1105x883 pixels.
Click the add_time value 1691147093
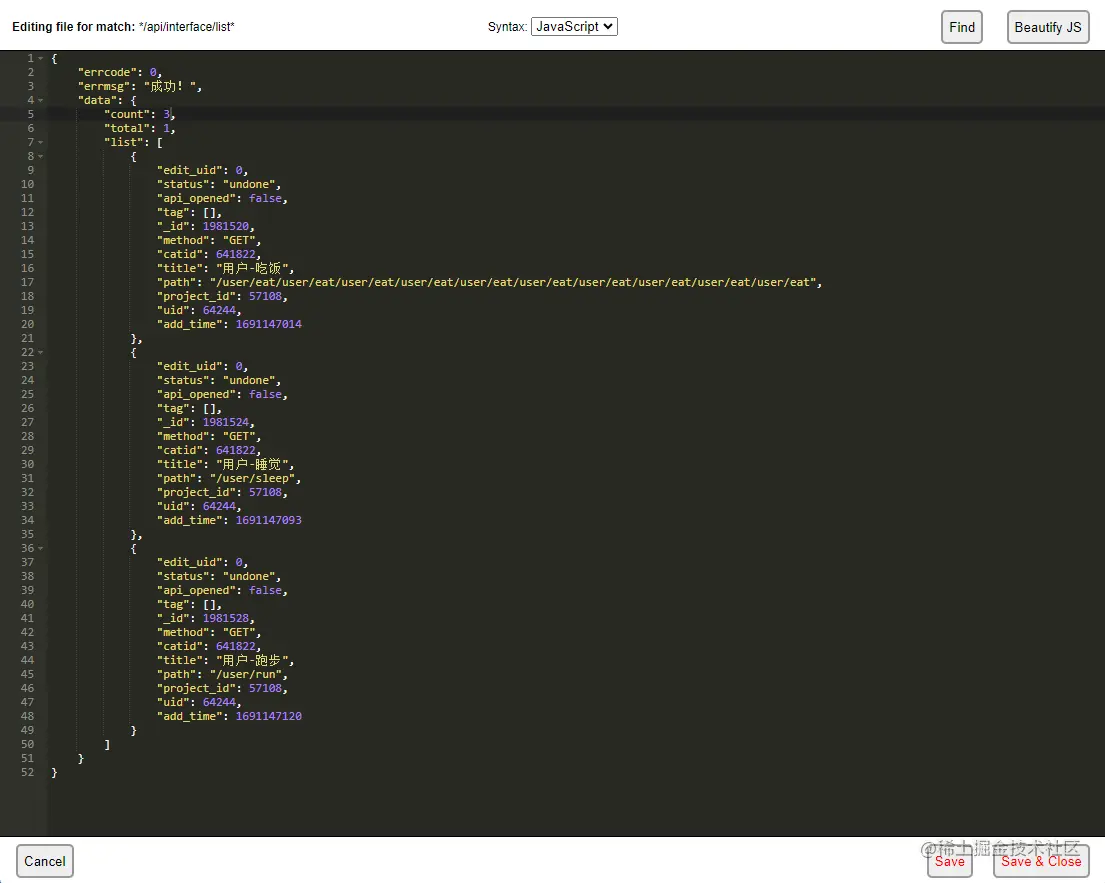click(268, 520)
